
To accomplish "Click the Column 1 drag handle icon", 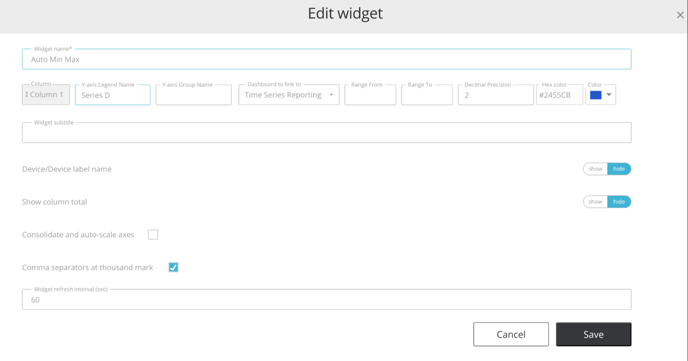I will click(27, 95).
